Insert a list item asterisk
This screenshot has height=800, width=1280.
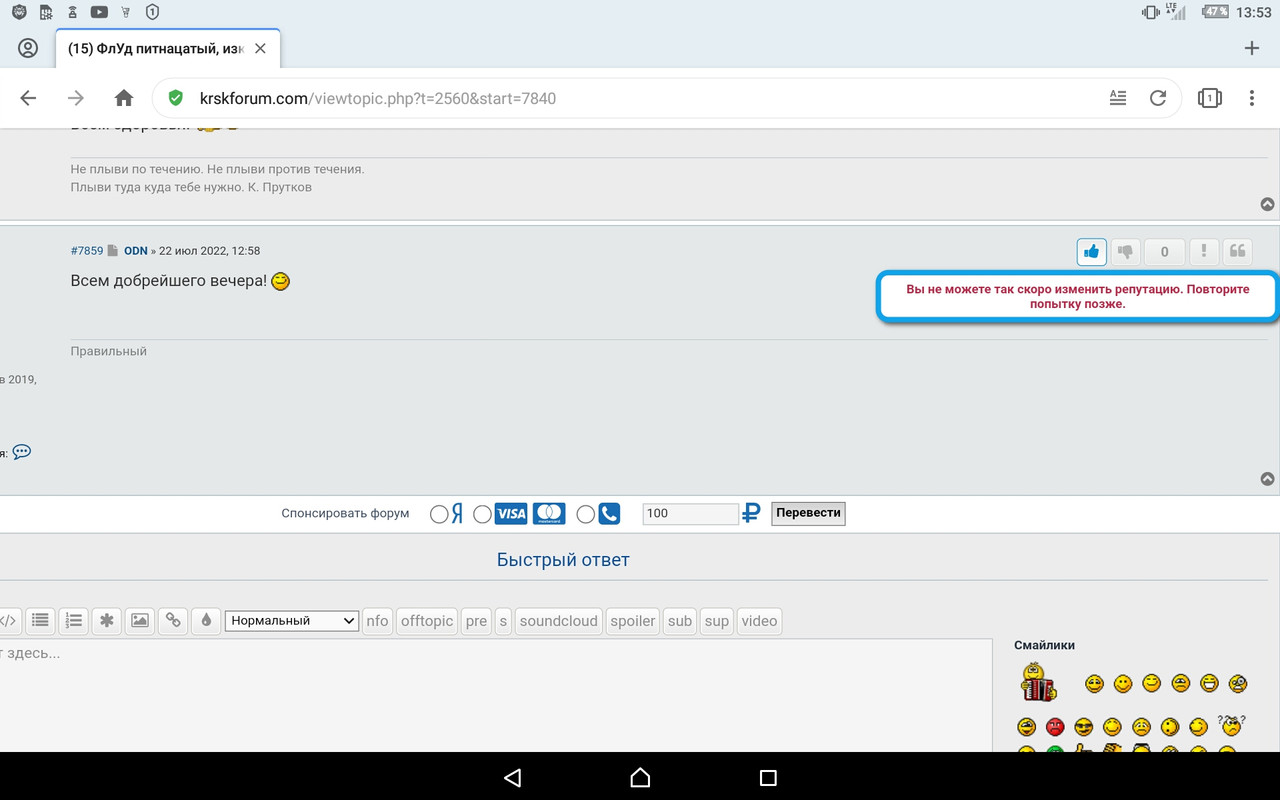pyautogui.click(x=106, y=621)
